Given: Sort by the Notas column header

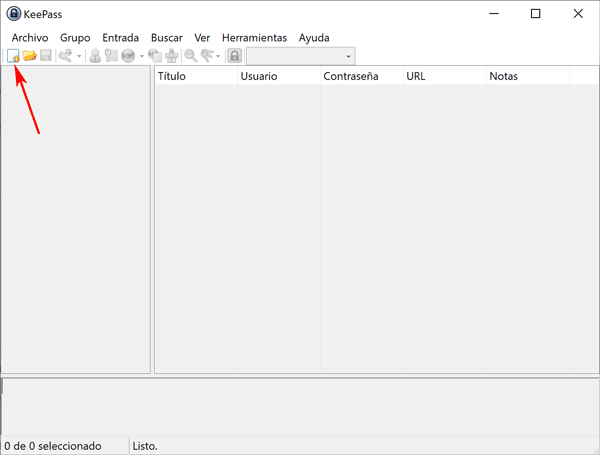Looking at the screenshot, I should tap(528, 76).
